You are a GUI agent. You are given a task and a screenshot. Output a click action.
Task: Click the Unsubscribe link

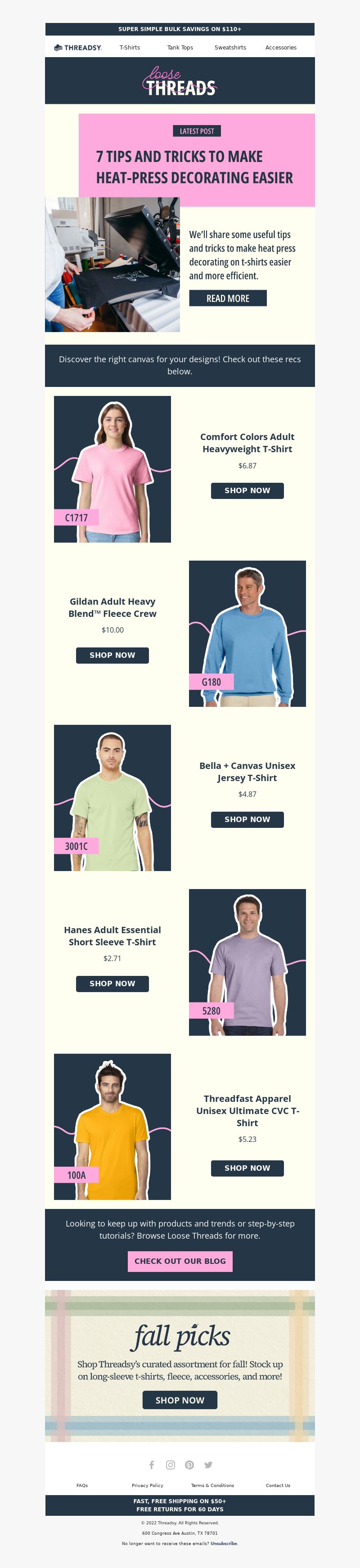[224, 1544]
